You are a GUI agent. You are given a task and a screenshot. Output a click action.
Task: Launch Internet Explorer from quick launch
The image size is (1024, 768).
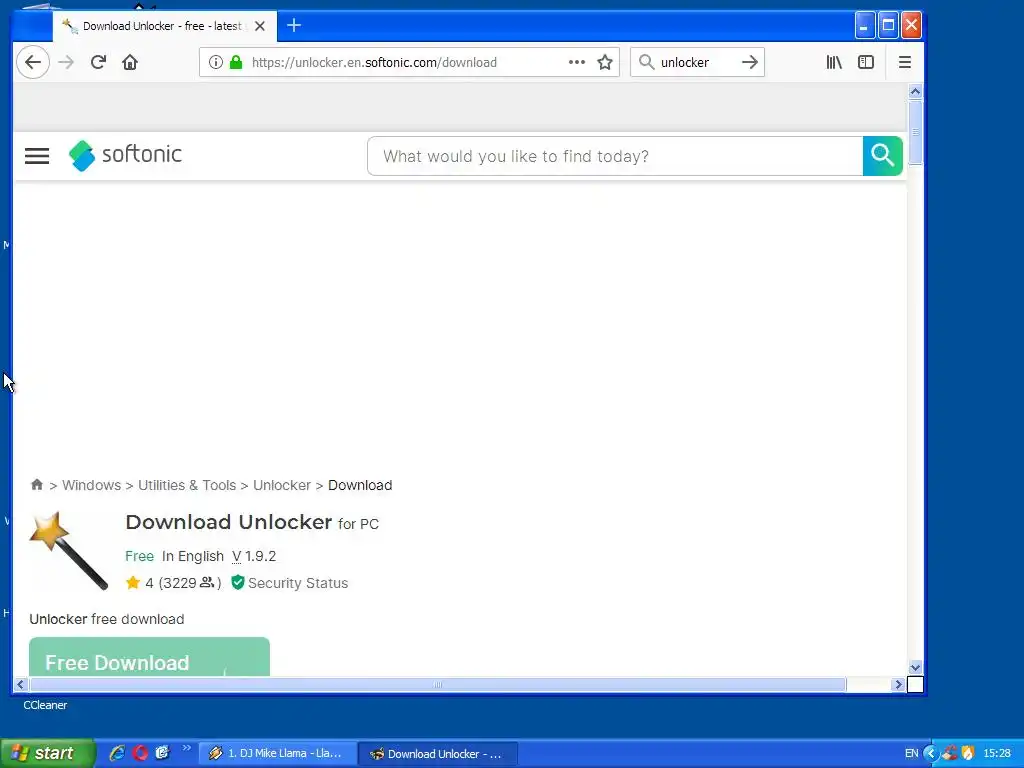pos(117,753)
